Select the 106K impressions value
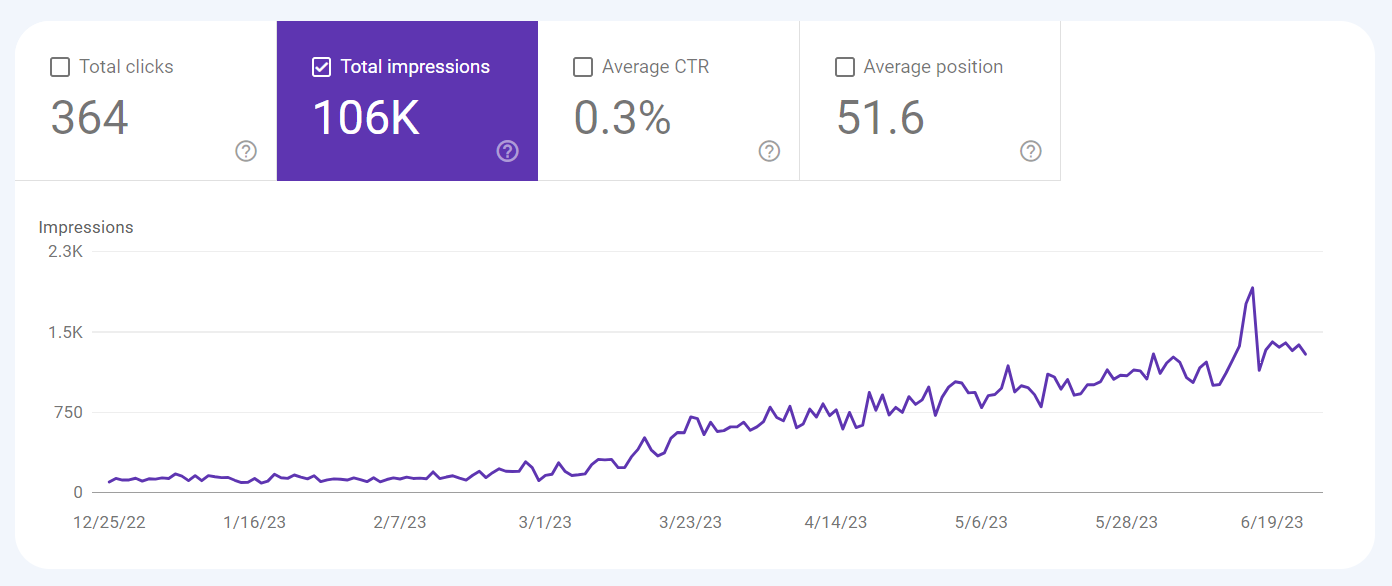 (x=366, y=117)
